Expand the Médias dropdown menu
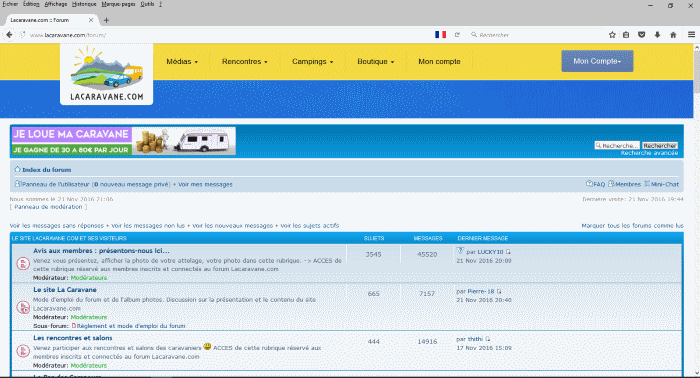Image resolution: width=700 pixels, height=378 pixels. [182, 62]
